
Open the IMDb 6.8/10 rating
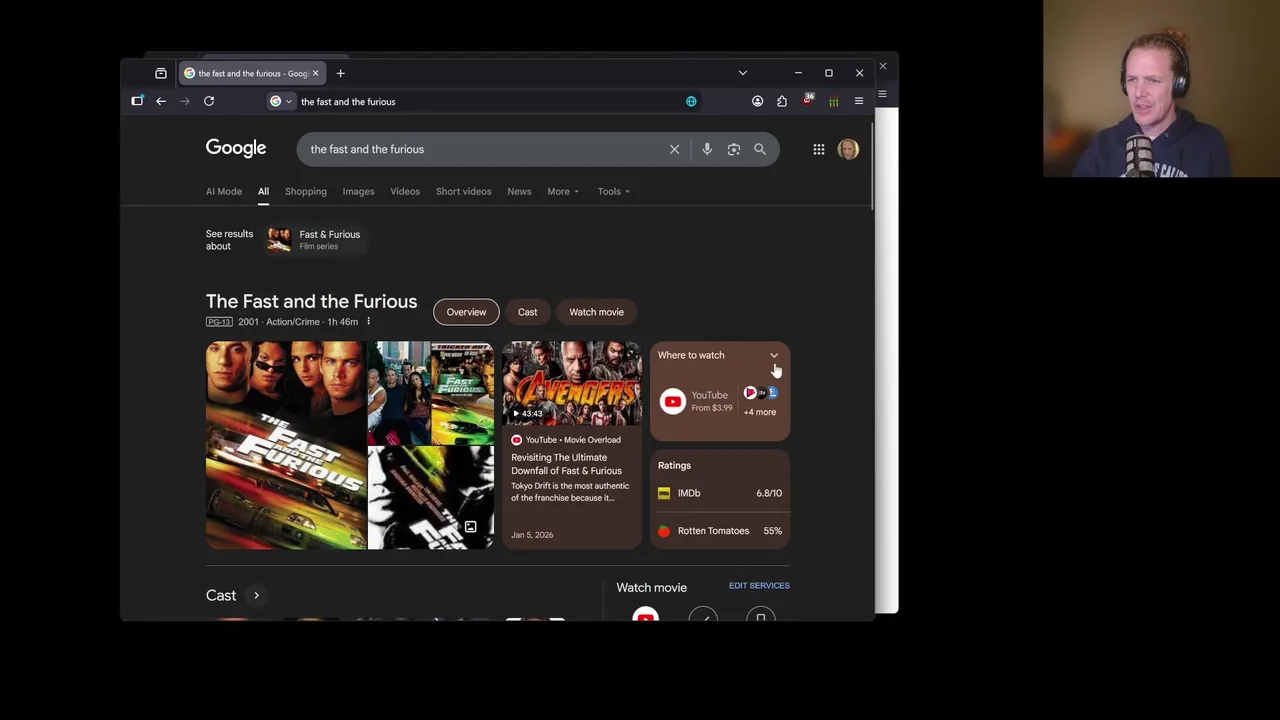click(x=720, y=493)
